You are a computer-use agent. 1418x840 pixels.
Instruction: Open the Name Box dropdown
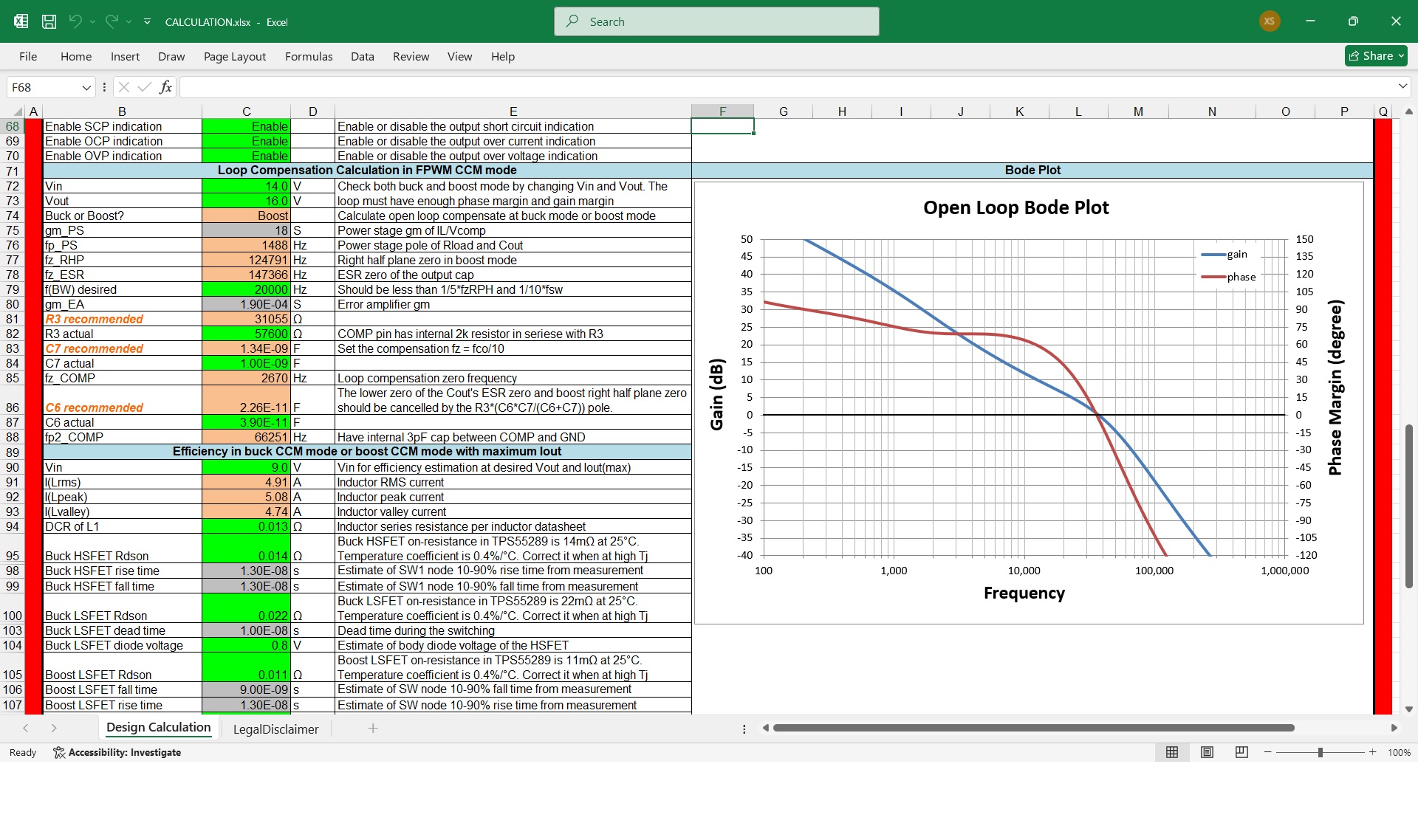pyautogui.click(x=86, y=87)
